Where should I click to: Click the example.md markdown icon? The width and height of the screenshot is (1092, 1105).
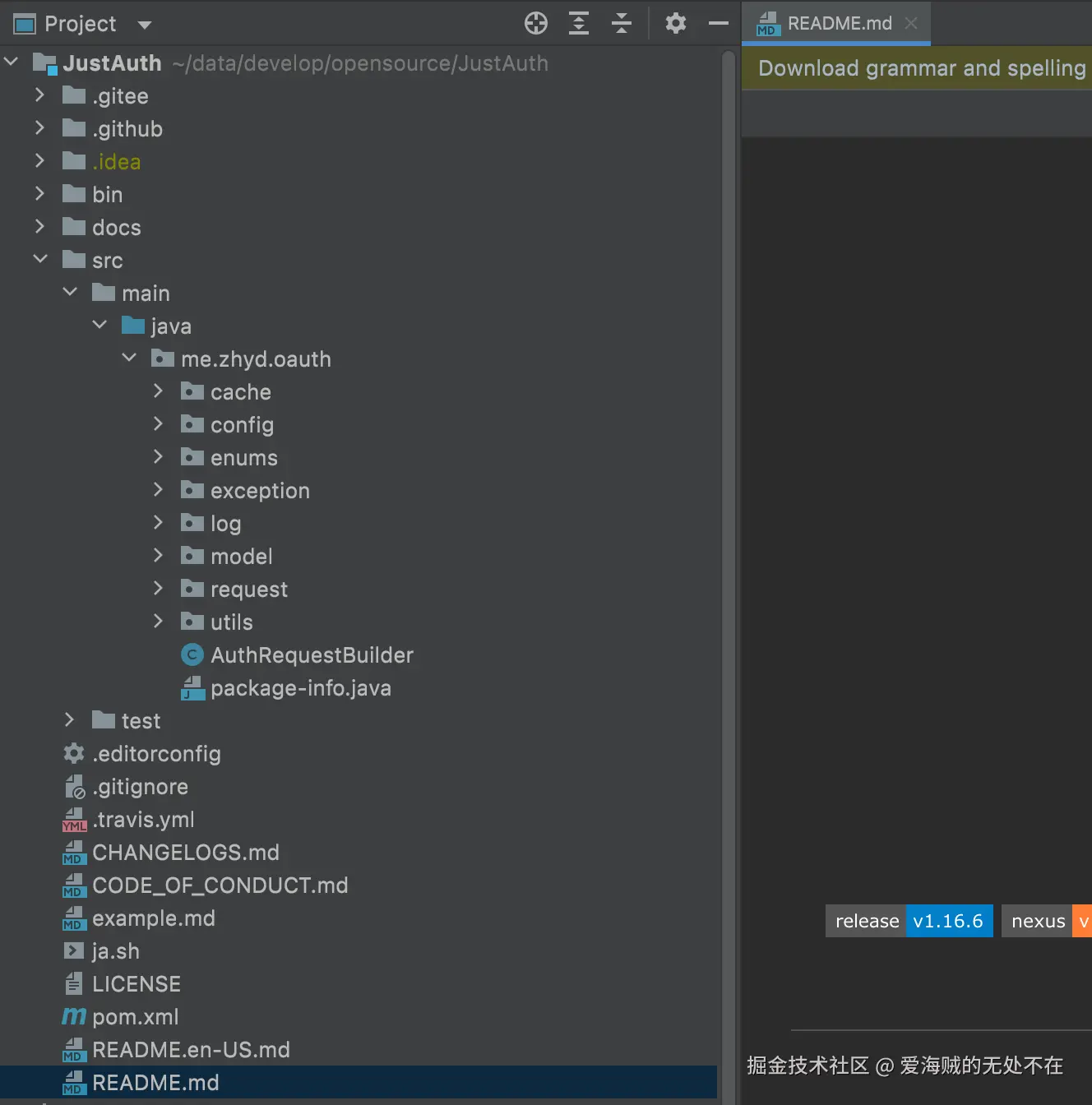pyautogui.click(x=74, y=918)
